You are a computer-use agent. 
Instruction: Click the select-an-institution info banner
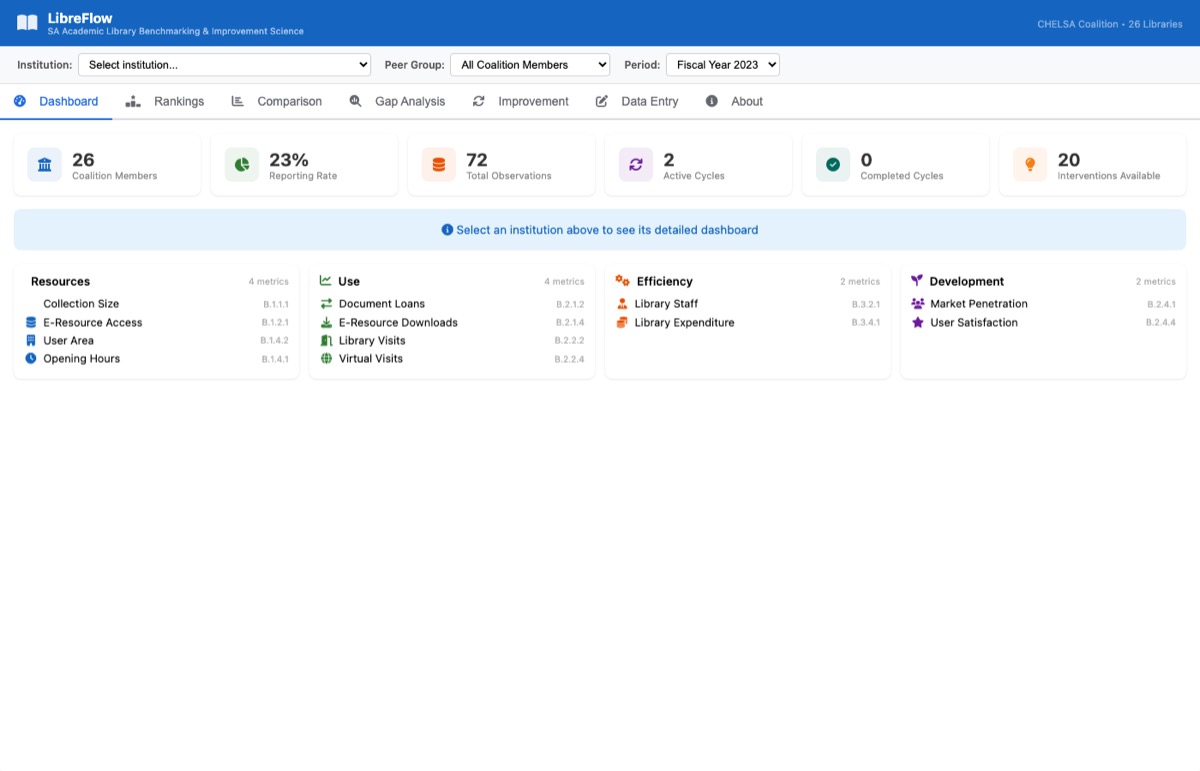(x=599, y=229)
